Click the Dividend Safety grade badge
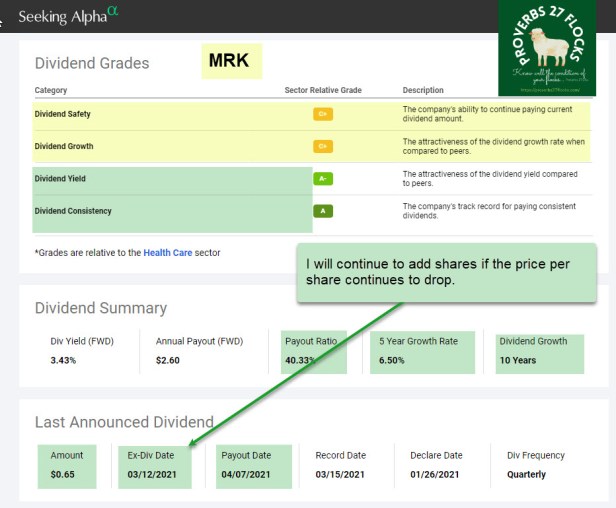This screenshot has width=616, height=508. (323, 114)
